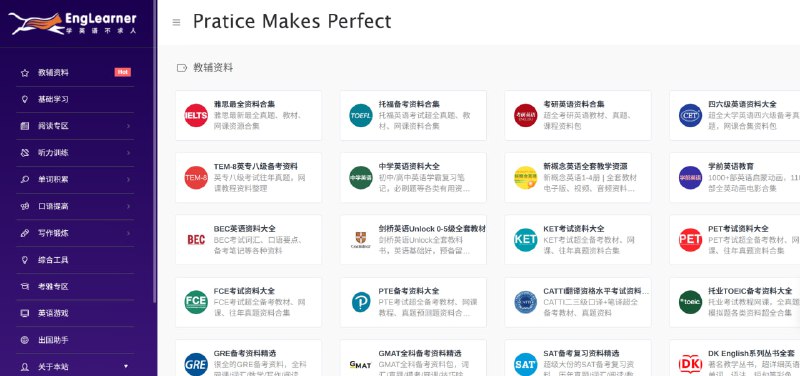This screenshot has height=376, width=800.
Task: Click the red IELTS logo icon
Action: click(x=196, y=115)
